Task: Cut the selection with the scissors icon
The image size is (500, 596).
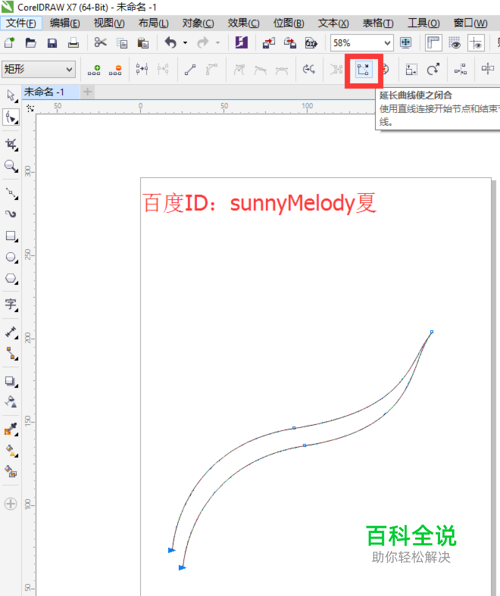Action: 100,43
